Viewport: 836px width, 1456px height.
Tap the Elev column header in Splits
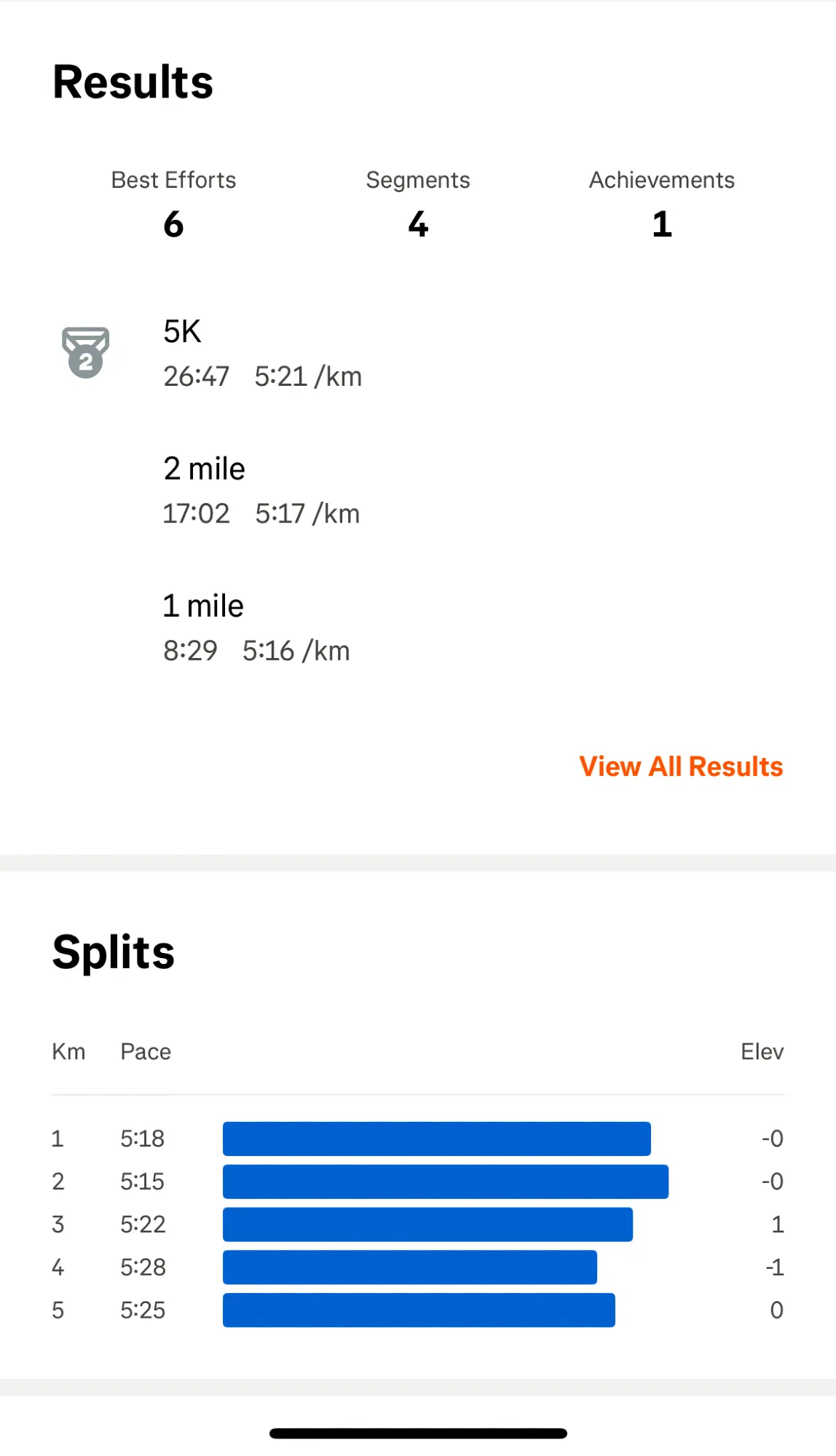point(762,1052)
